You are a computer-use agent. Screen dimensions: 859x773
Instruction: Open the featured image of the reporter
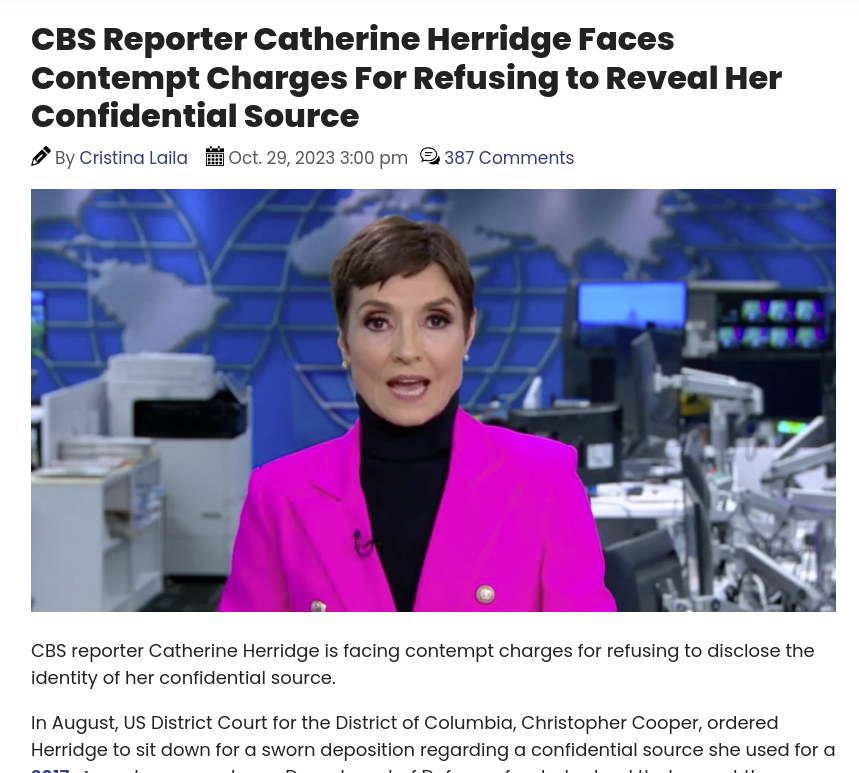pos(433,400)
